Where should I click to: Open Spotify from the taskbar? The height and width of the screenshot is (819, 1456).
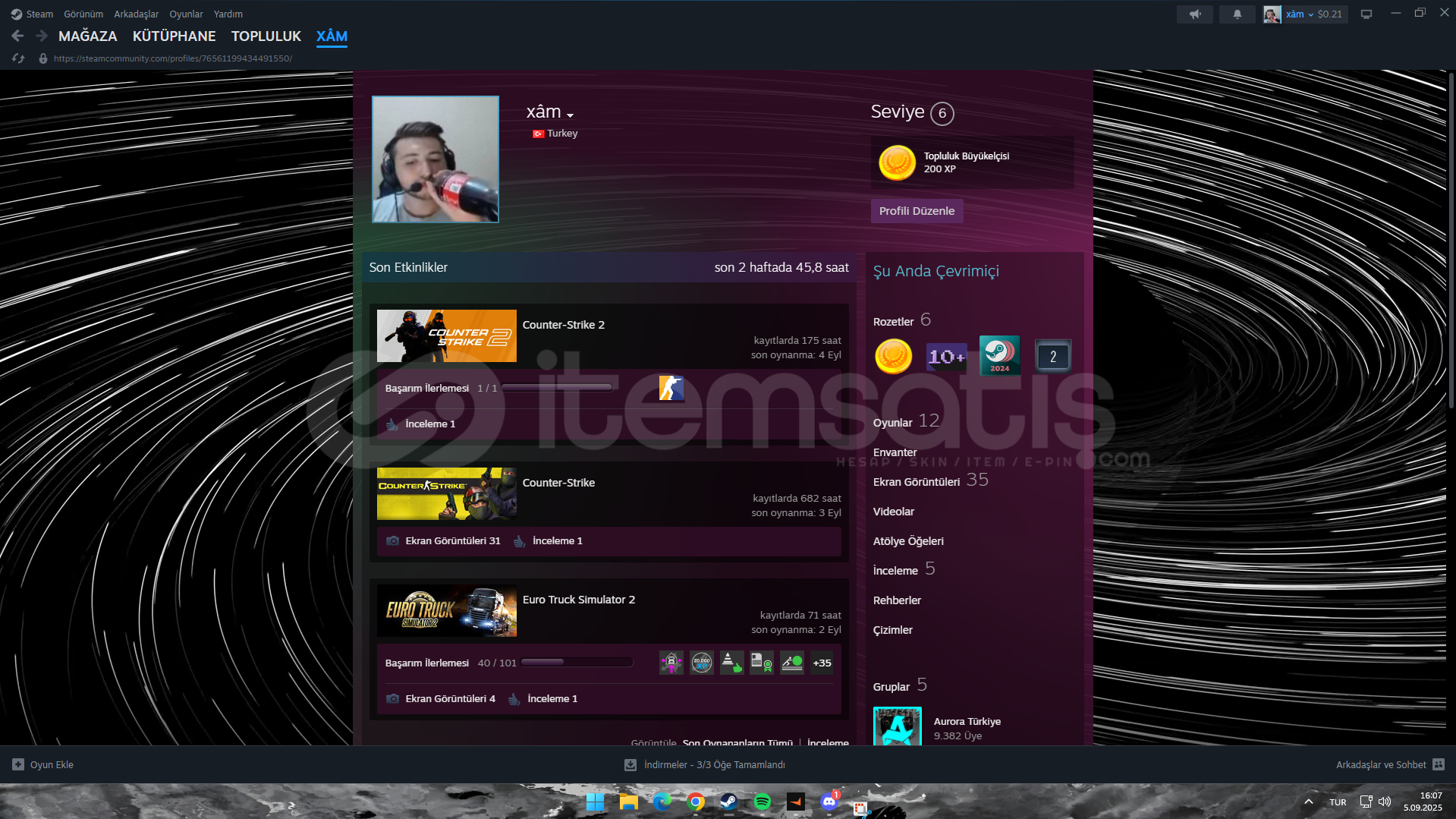click(x=762, y=802)
